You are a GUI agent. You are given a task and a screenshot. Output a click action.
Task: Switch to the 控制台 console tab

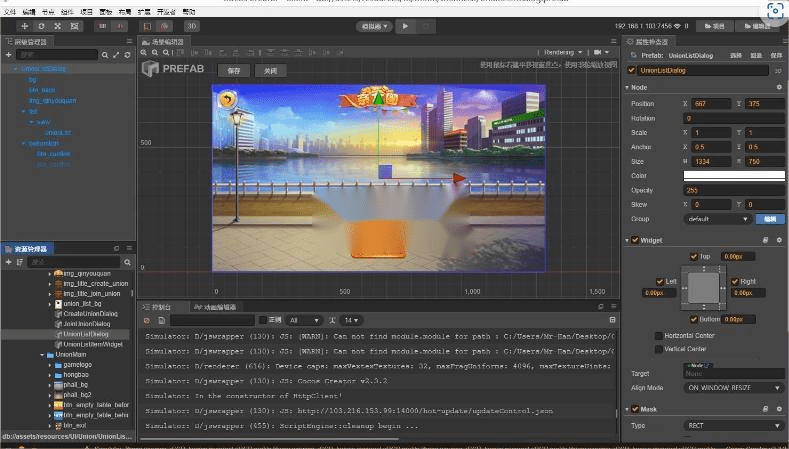158,307
